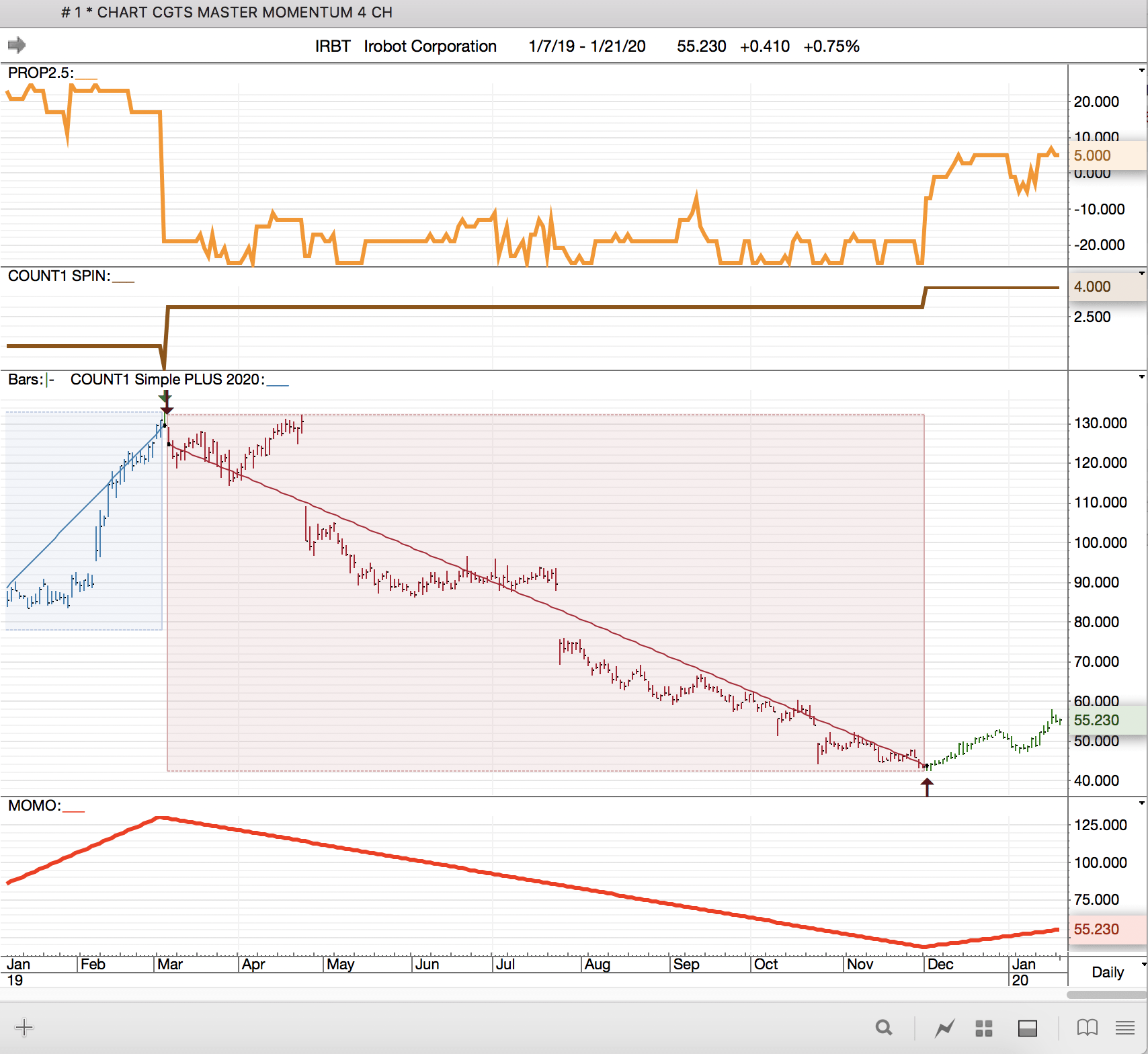
Task: Open the Bars price pane dropdown arrow
Action: [x=1141, y=376]
